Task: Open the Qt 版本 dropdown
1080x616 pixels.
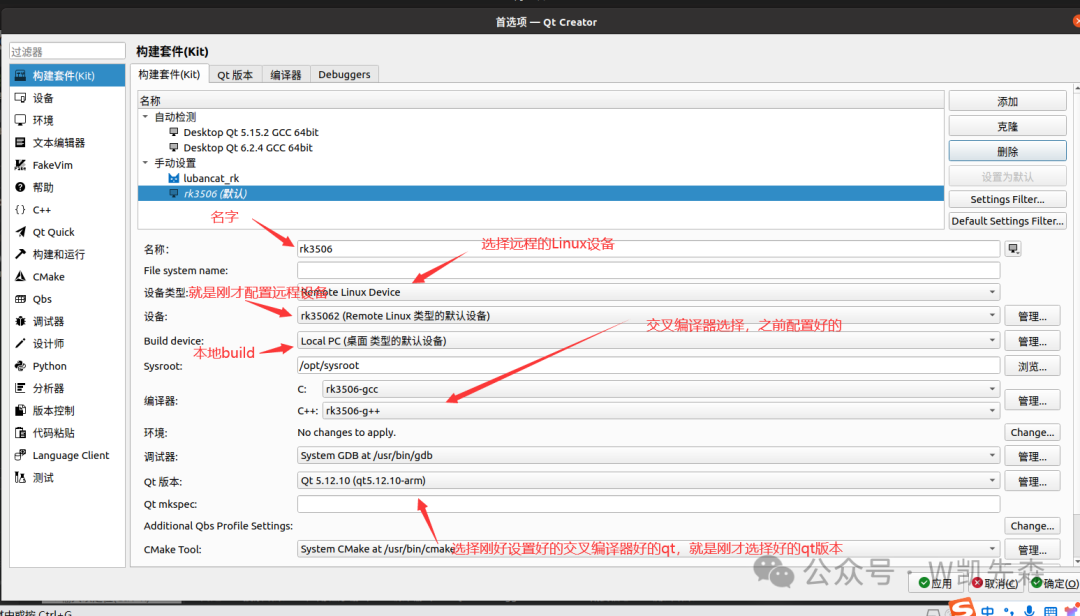Action: click(x=648, y=480)
